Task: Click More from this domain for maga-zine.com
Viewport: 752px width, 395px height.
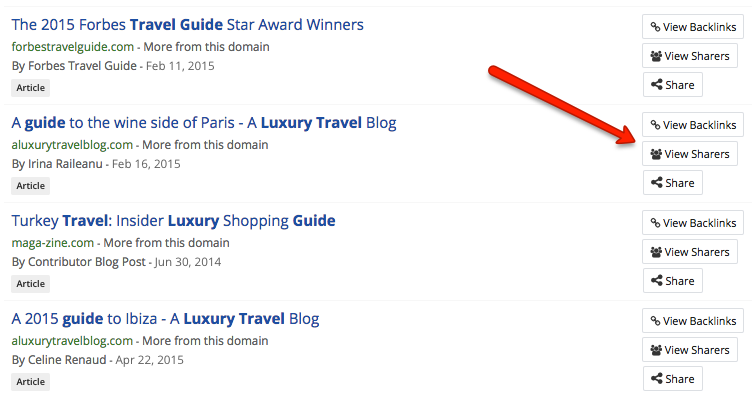Action: 166,243
